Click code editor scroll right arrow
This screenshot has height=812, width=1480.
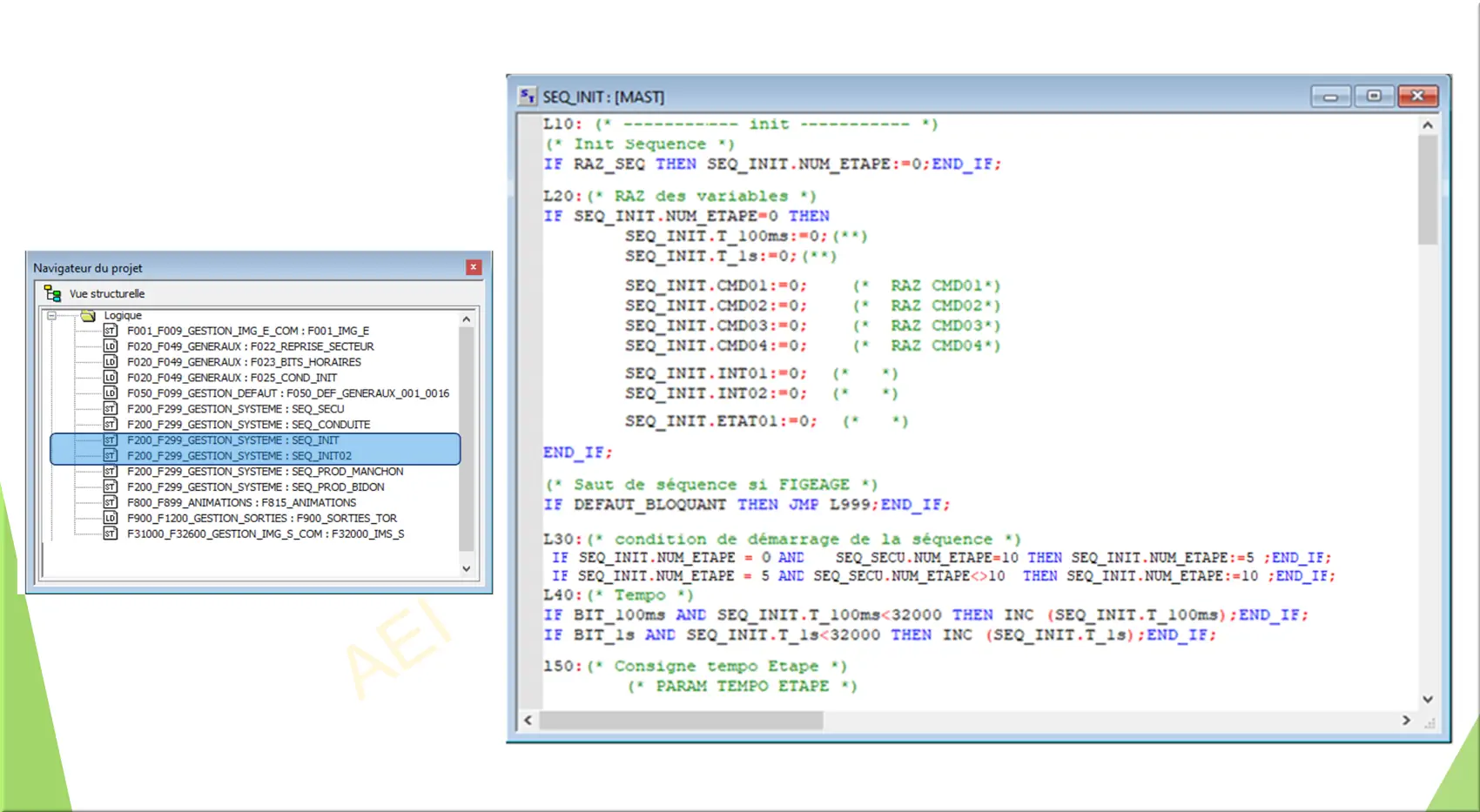1406,721
